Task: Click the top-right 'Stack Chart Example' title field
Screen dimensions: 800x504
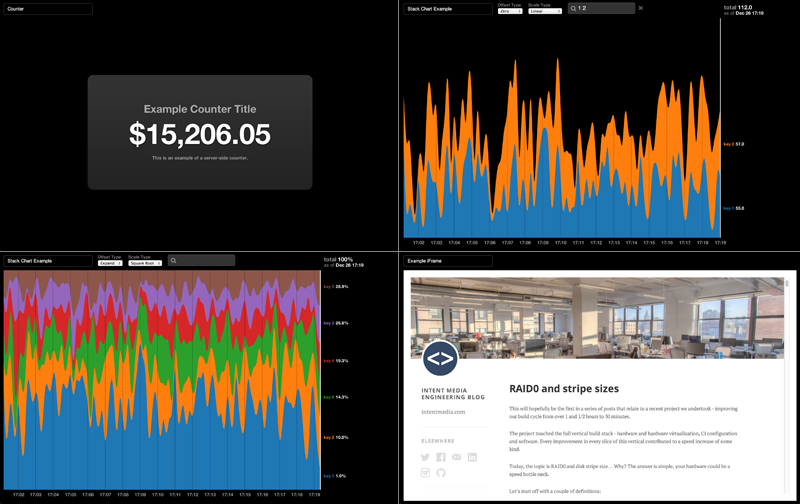Action: click(448, 9)
